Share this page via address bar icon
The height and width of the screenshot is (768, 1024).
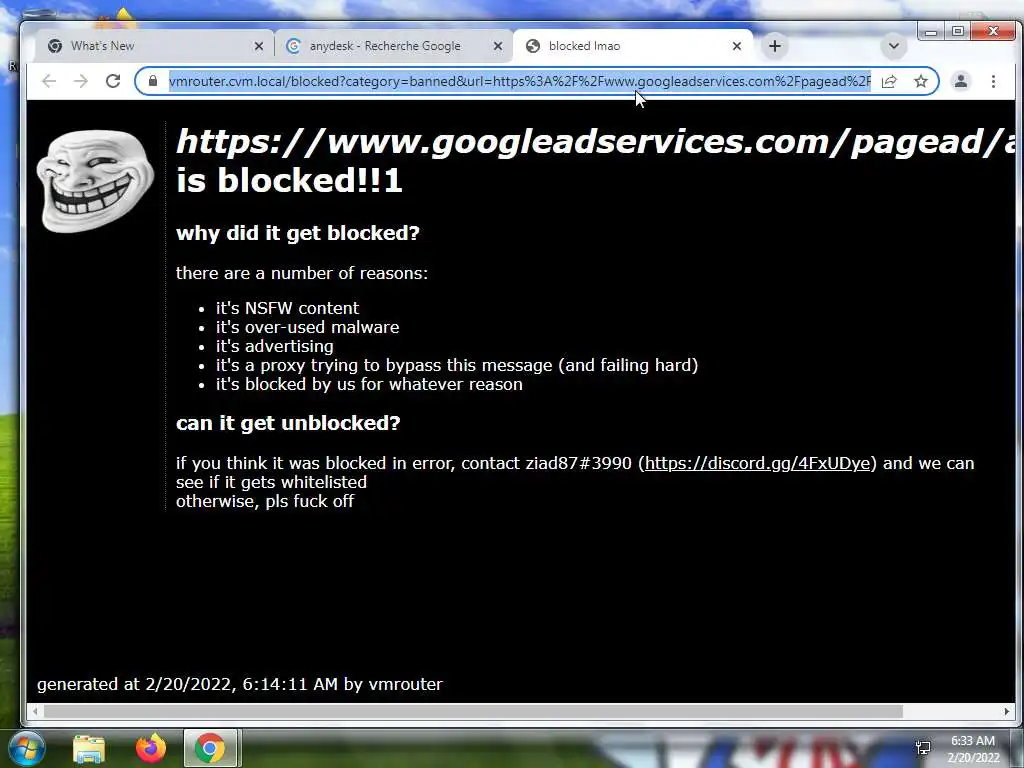coord(889,82)
